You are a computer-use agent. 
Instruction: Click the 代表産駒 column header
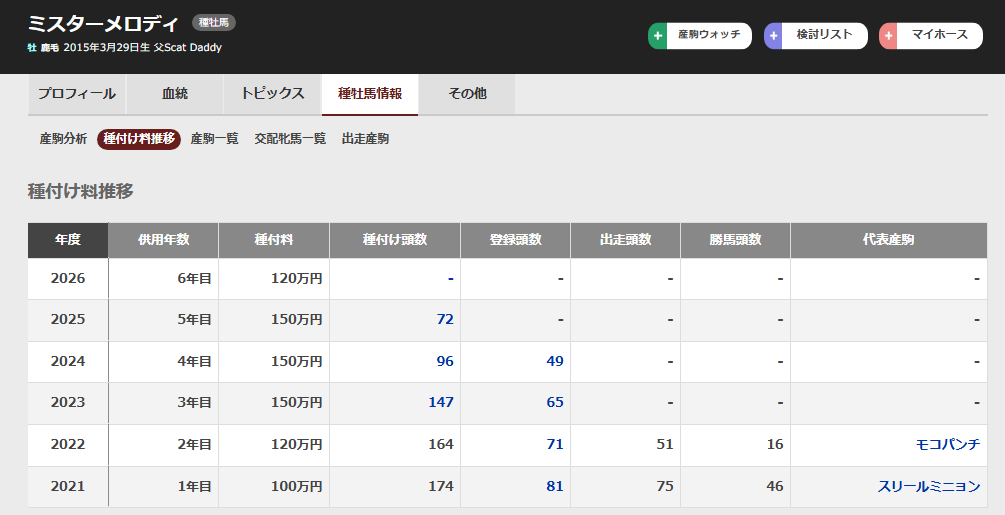[x=889, y=240]
